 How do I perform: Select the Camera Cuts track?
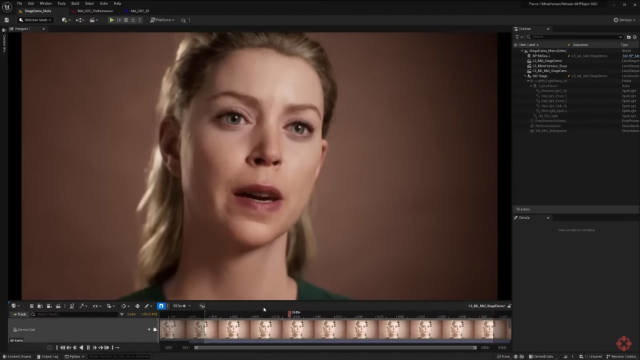pos(83,330)
